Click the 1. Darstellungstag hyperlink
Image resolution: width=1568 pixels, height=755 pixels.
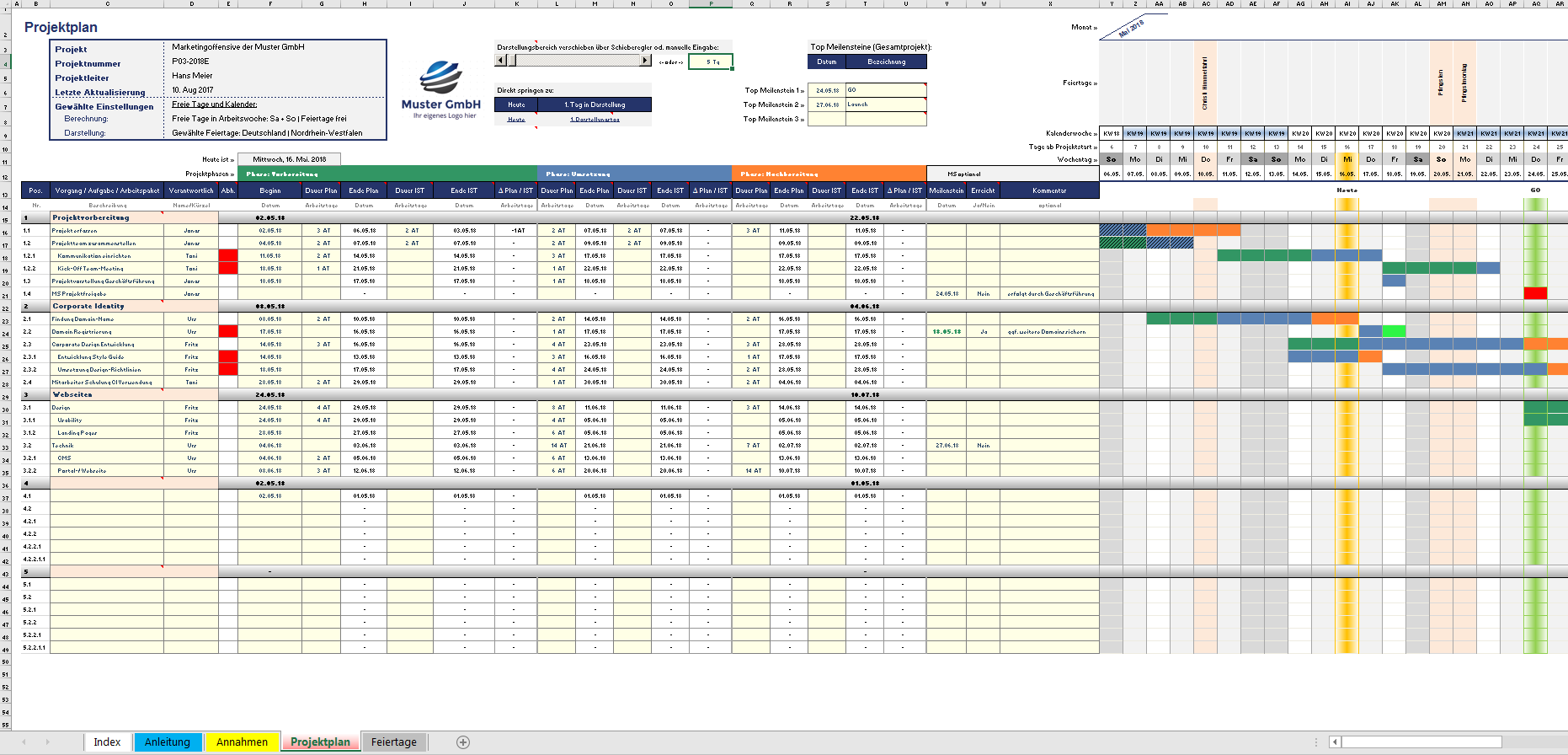pyautogui.click(x=595, y=120)
